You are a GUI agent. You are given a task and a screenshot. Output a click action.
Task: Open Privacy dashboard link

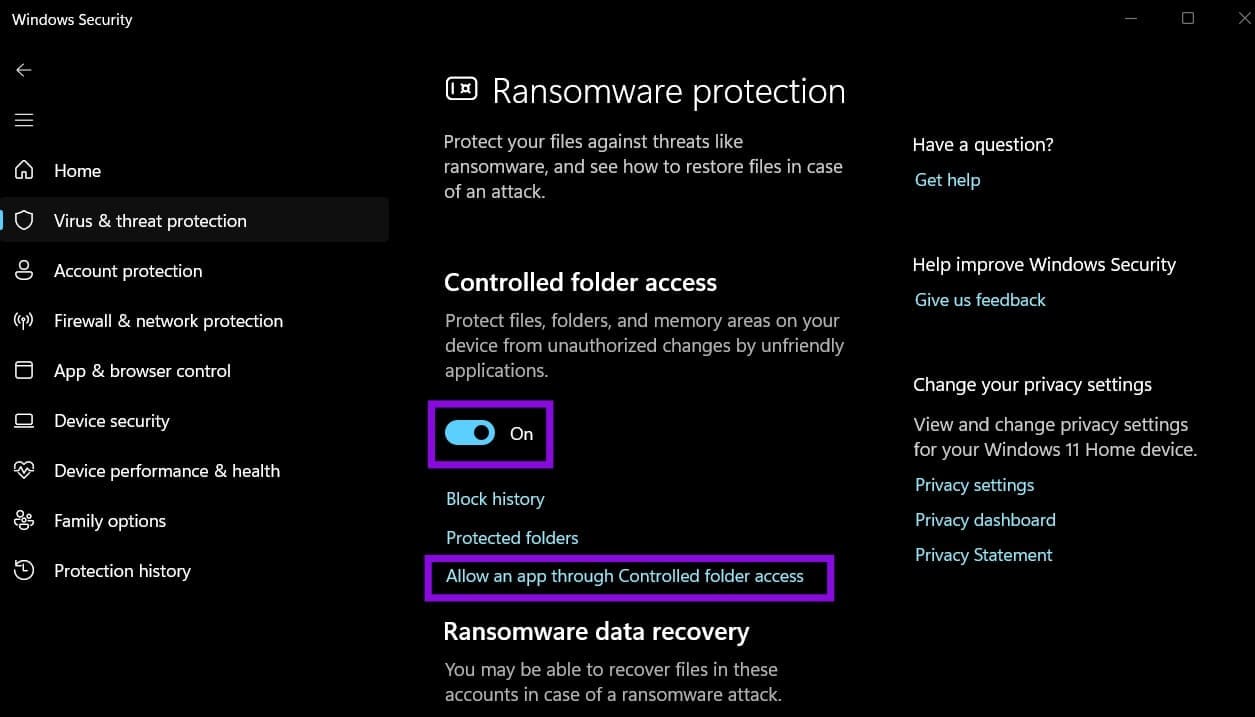click(985, 520)
